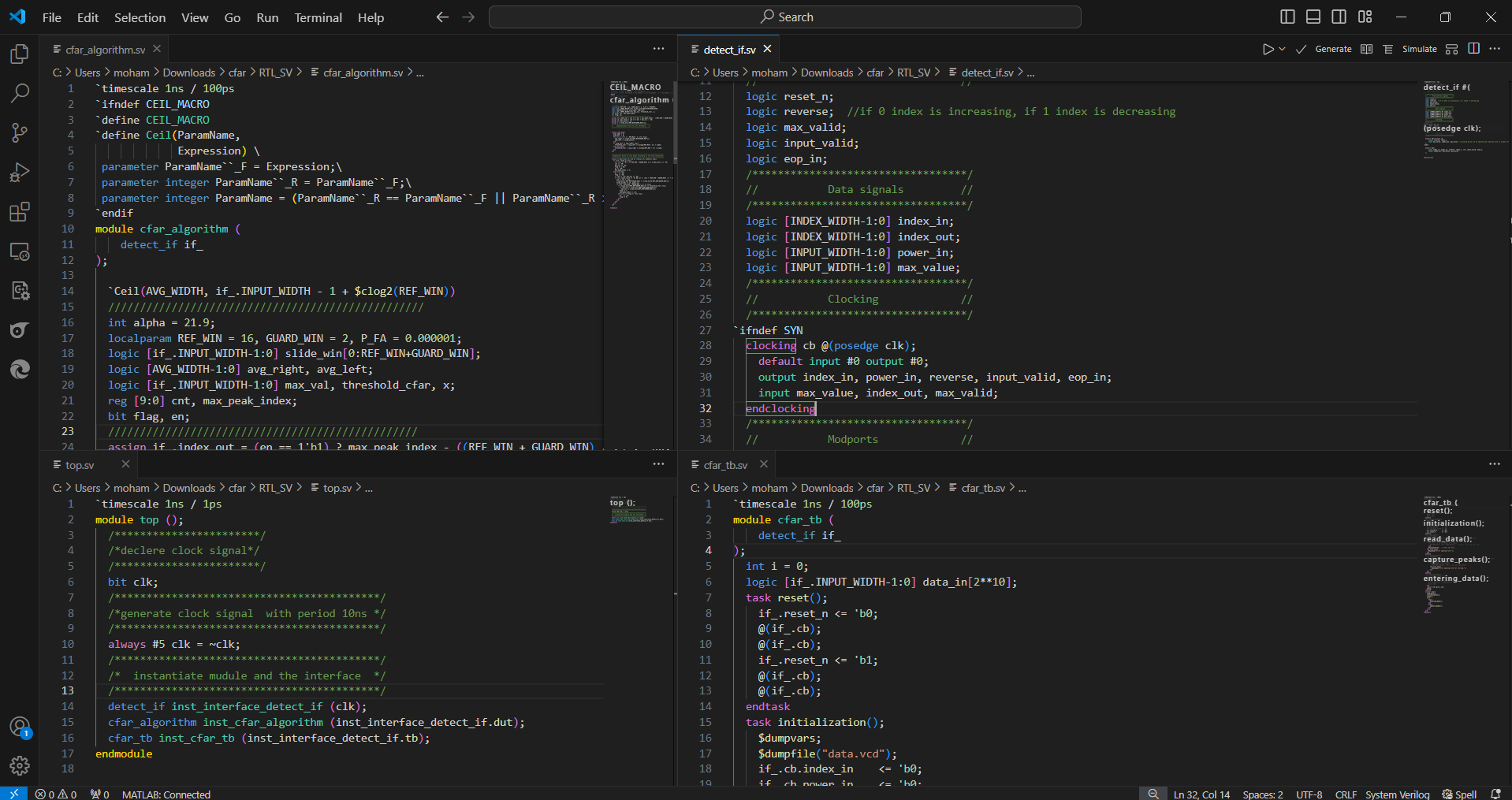Open the Terminal menu

tap(318, 17)
